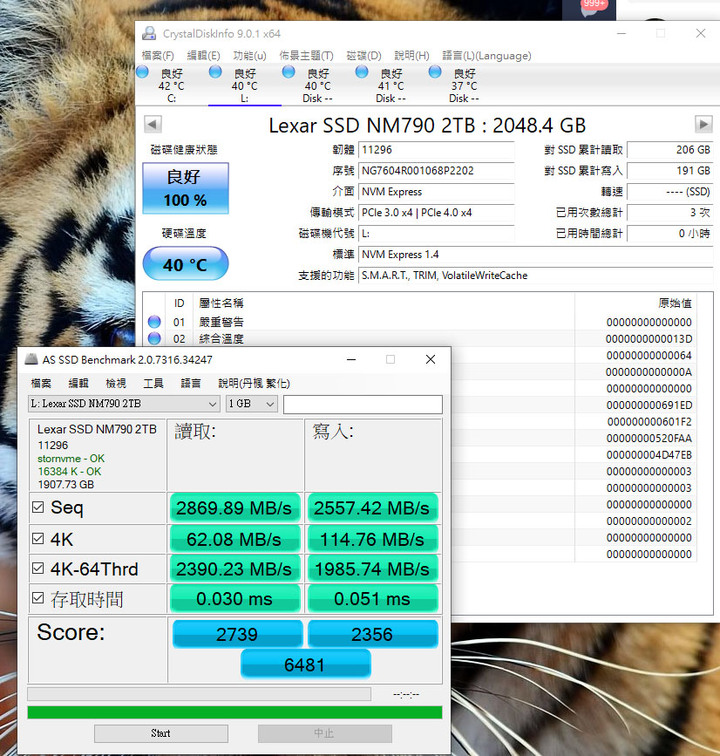
Task: Click the total reads field showing 206 GB
Action: [670, 150]
